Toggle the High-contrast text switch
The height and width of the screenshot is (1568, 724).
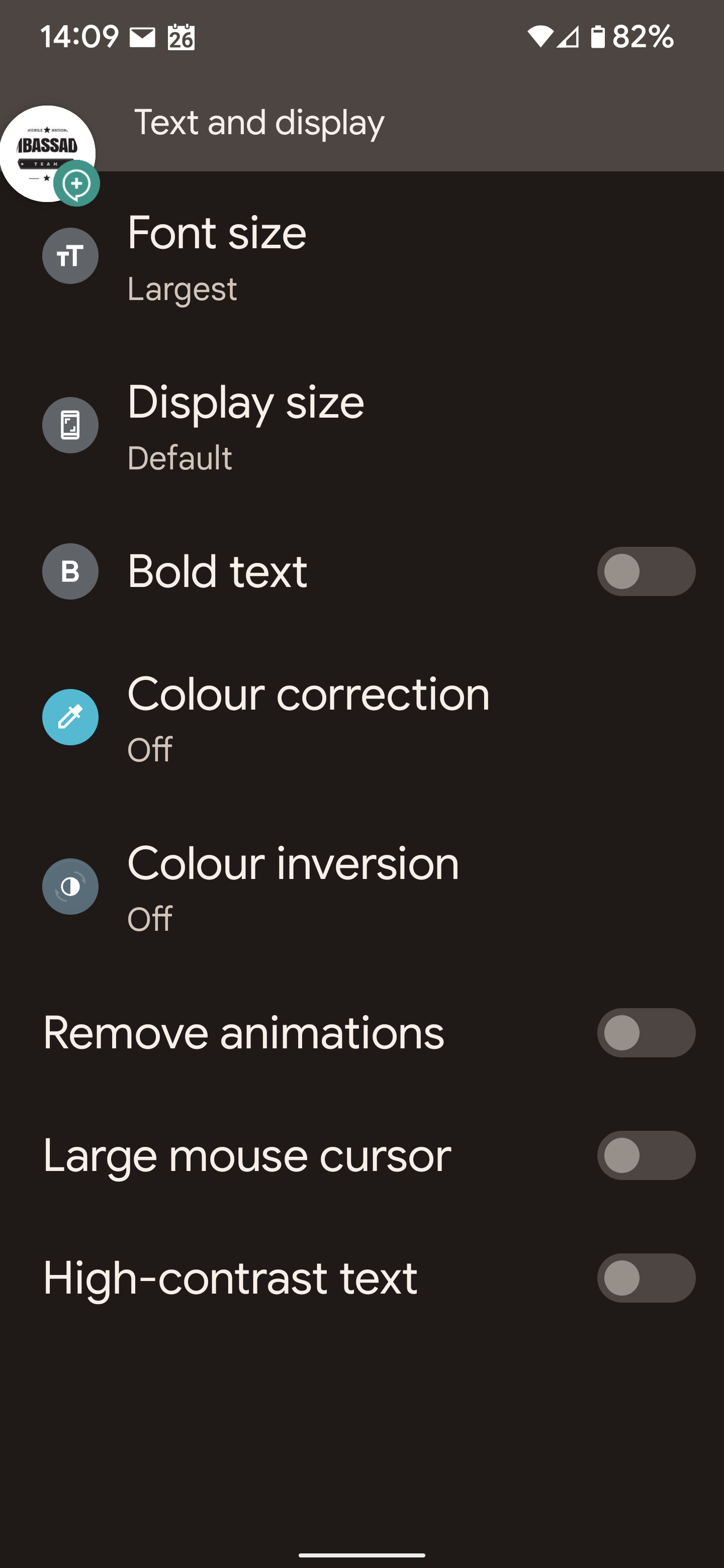tap(646, 1278)
